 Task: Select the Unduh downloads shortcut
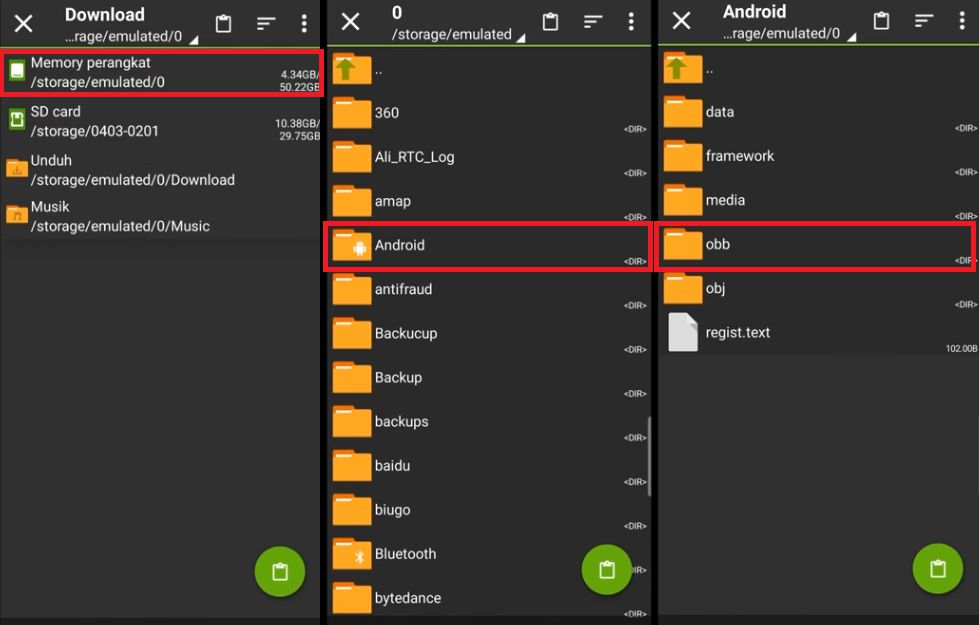coord(132,170)
